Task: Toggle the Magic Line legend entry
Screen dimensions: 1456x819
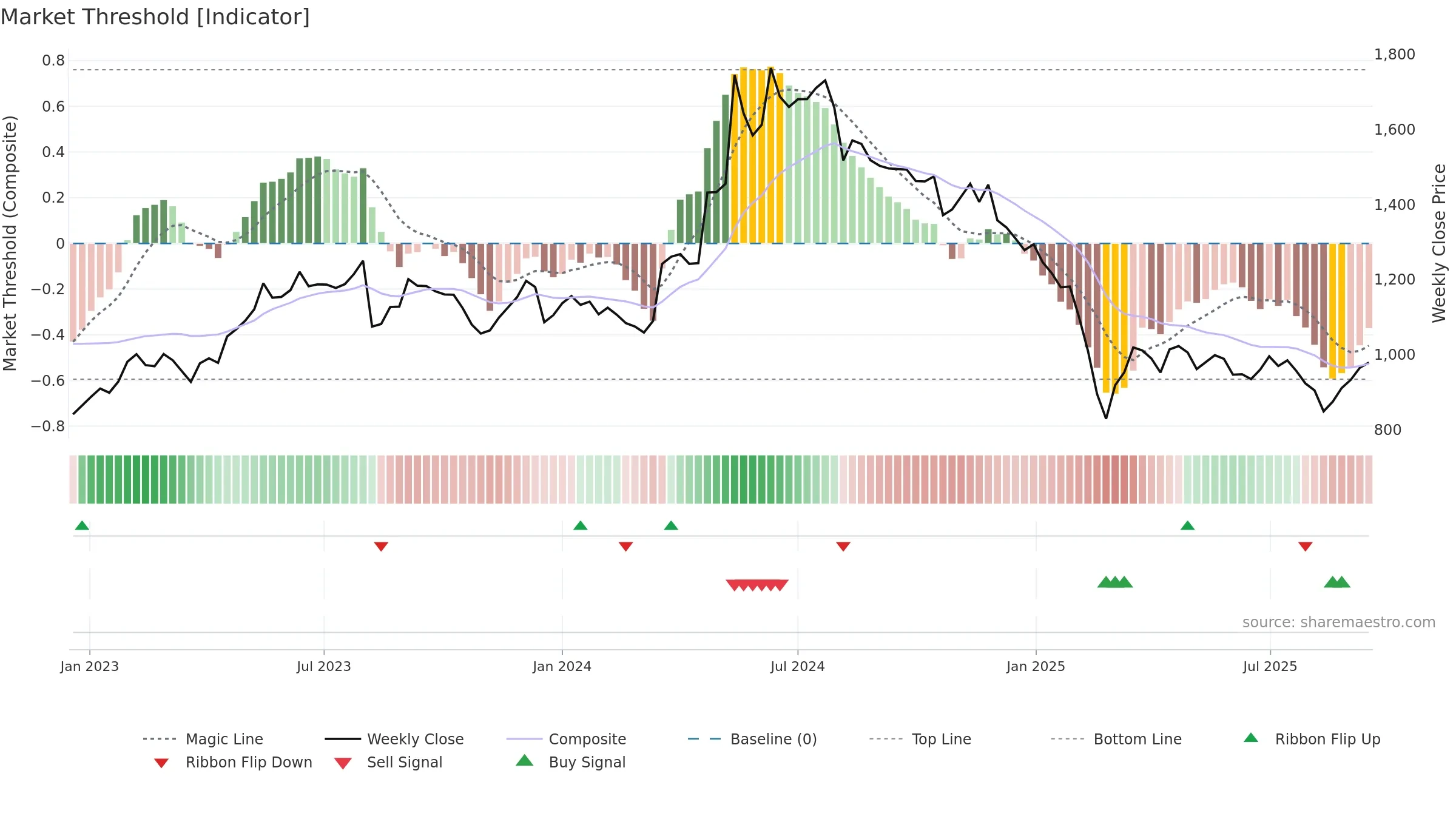Action: pyautogui.click(x=203, y=739)
